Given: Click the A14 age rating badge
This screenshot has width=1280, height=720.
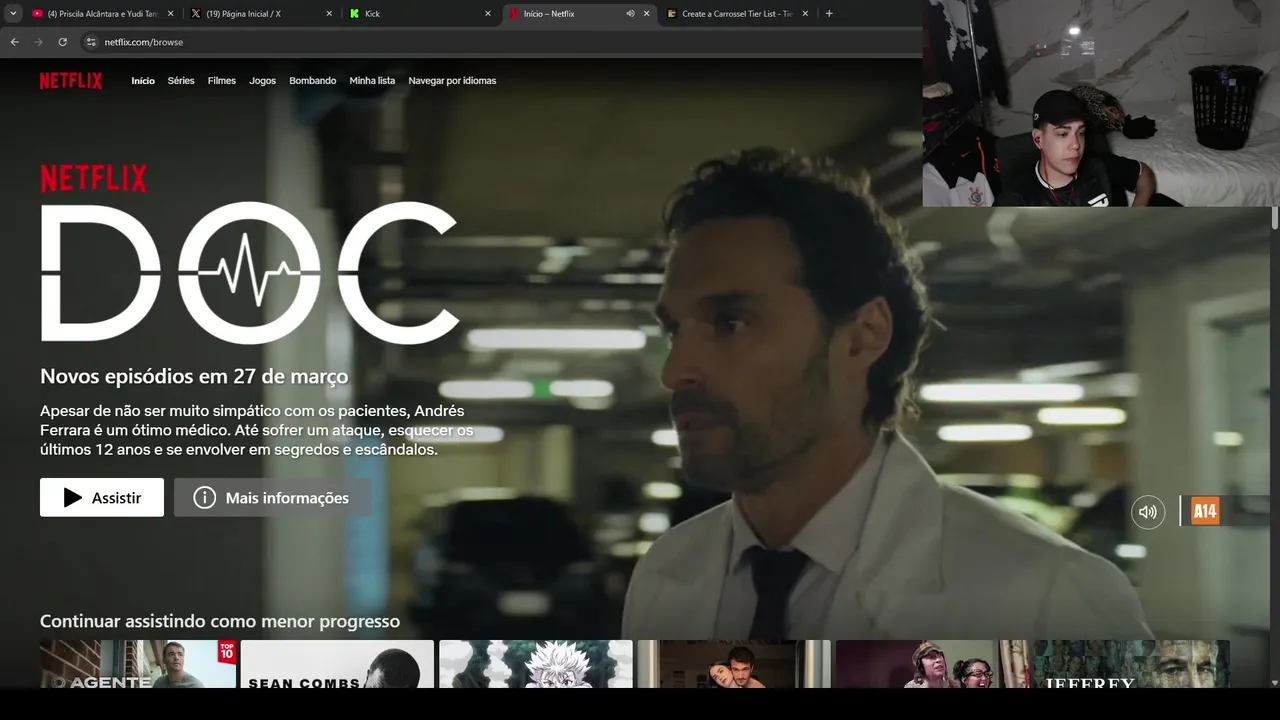Looking at the screenshot, I should point(1205,512).
